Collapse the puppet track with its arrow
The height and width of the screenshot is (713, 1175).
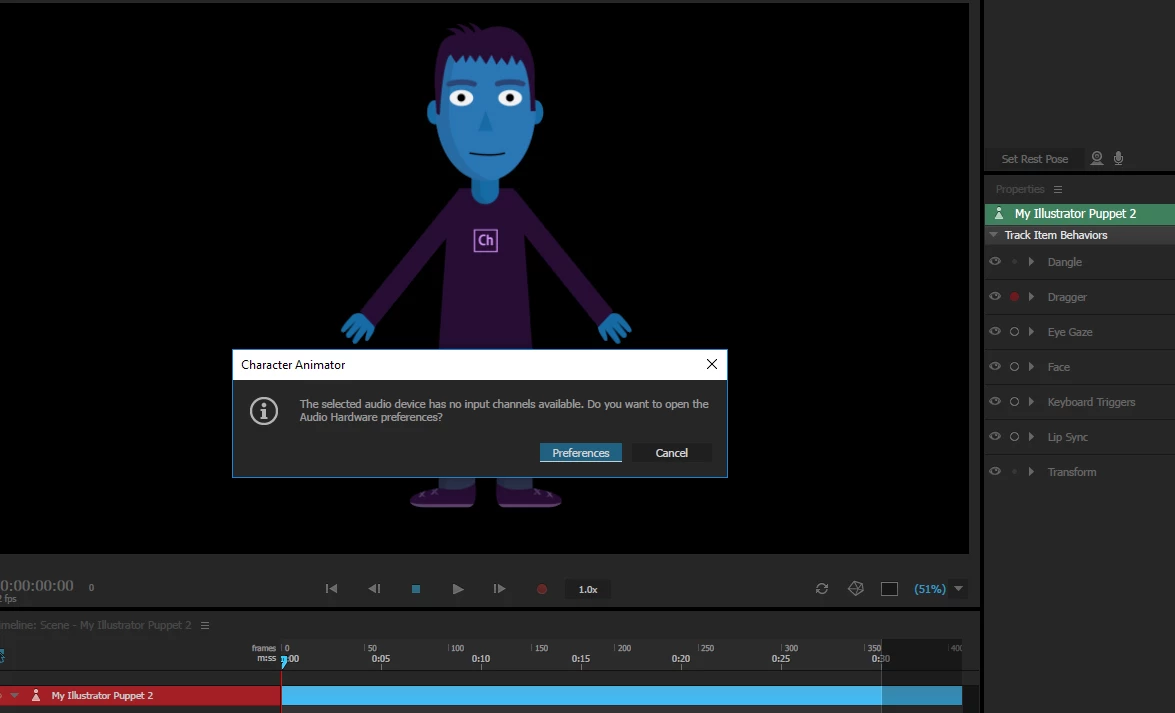14,696
